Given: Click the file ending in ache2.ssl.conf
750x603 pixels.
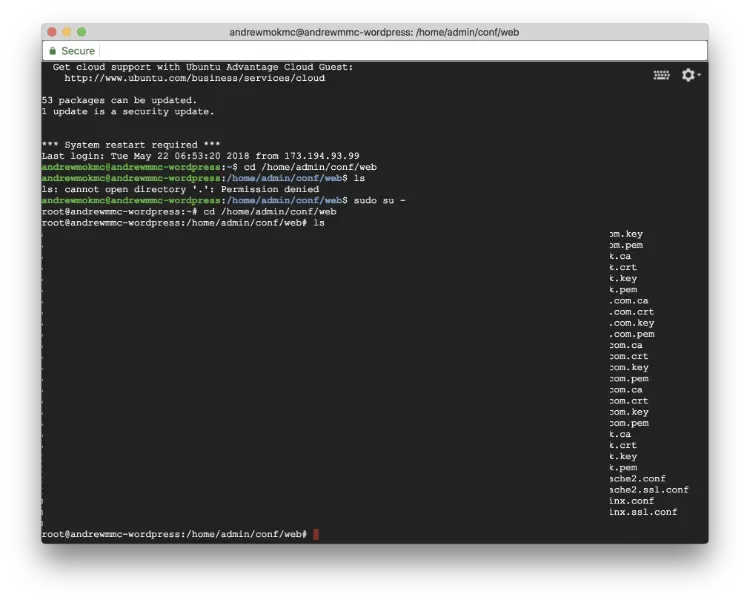Looking at the screenshot, I should pos(649,490).
